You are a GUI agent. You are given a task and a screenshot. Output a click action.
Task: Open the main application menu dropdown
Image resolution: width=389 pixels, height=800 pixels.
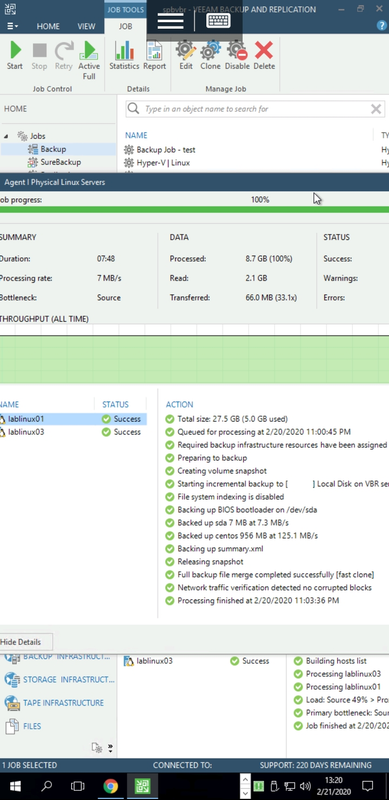click(x=13, y=26)
